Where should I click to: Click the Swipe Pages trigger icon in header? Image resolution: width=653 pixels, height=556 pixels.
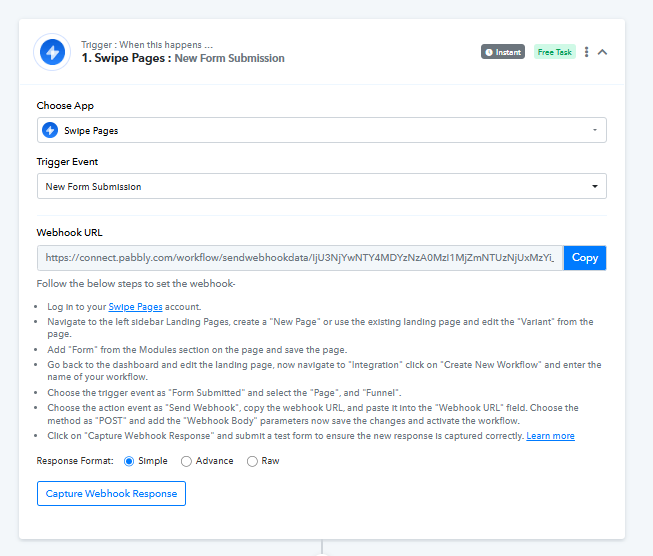52,52
